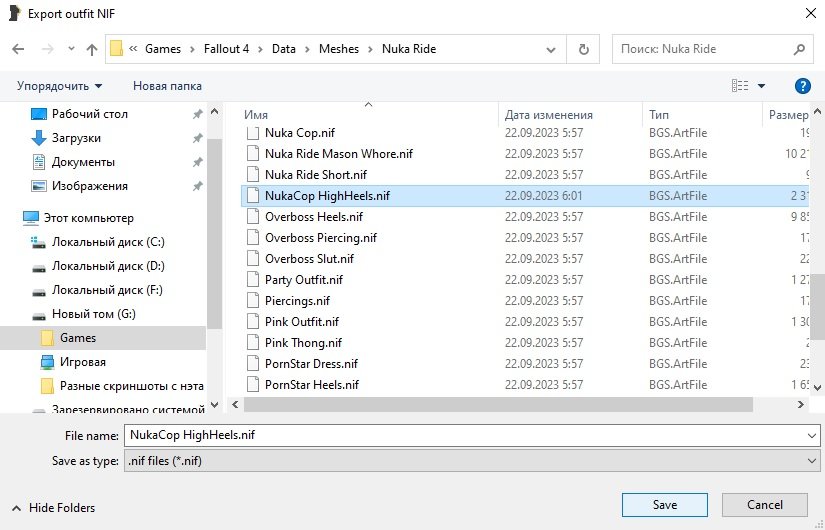The height and width of the screenshot is (530, 825).
Task: Sort files by Дата изменения column
Action: (x=549, y=115)
